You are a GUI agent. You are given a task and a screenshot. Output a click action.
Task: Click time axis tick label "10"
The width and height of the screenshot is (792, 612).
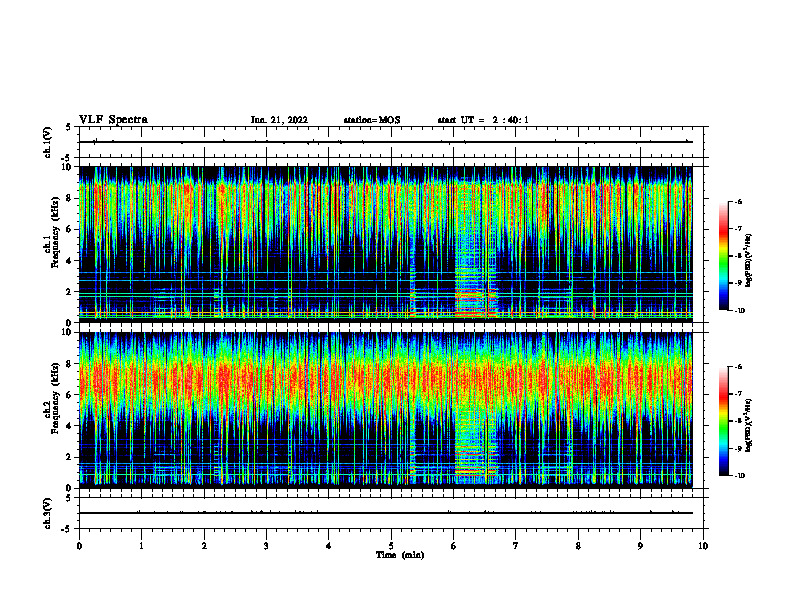[703, 546]
